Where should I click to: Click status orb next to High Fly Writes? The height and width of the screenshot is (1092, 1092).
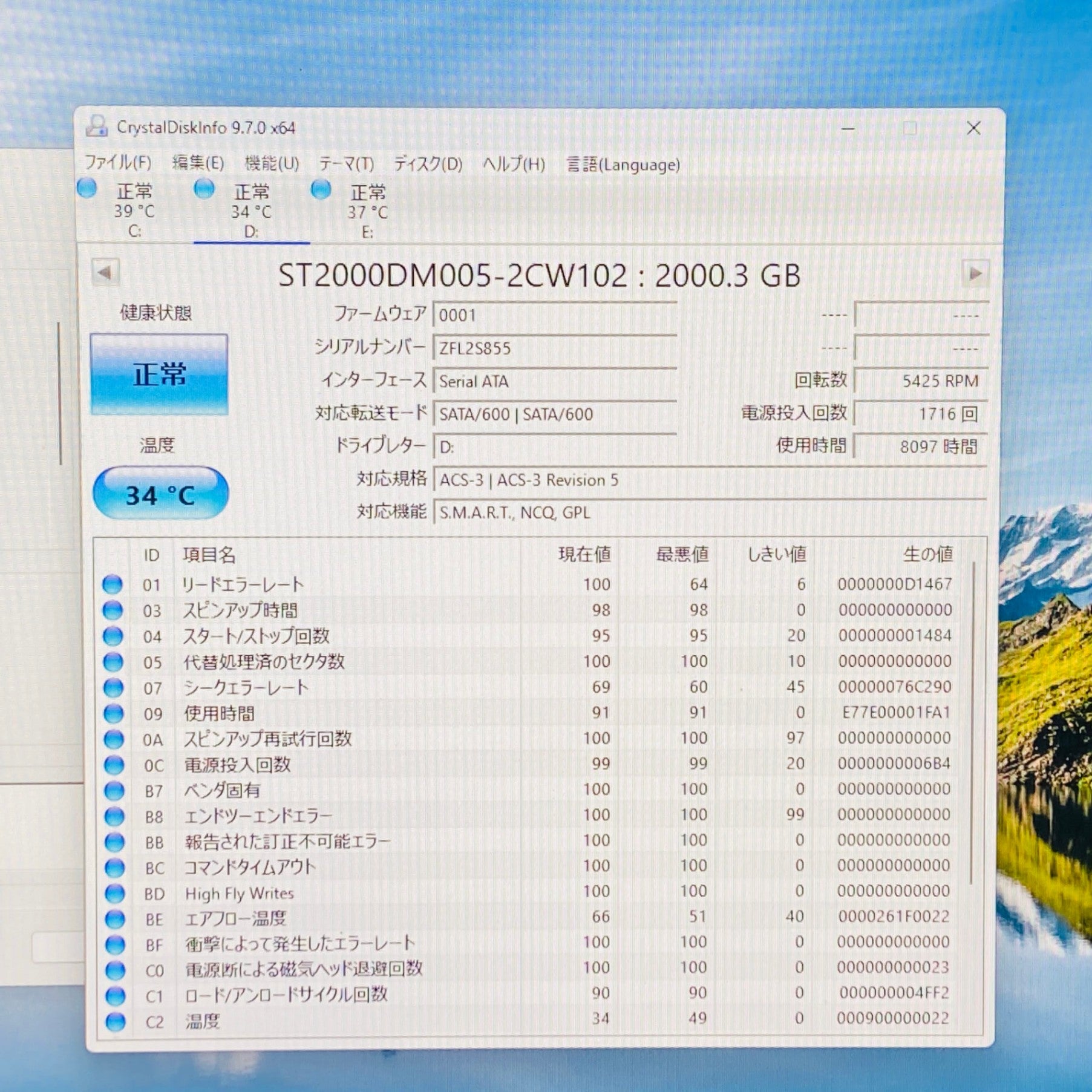(x=114, y=894)
